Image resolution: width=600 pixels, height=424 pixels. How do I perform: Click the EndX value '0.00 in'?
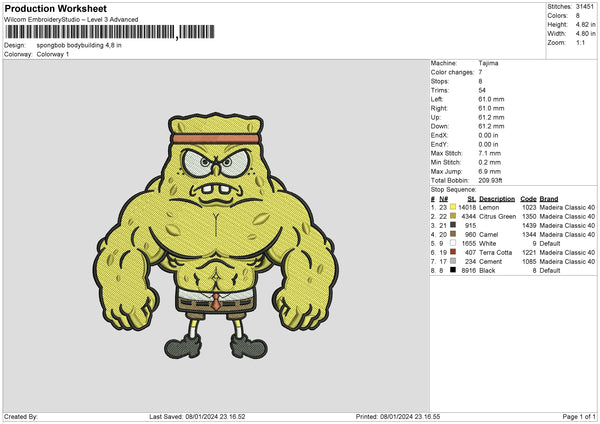[488, 135]
